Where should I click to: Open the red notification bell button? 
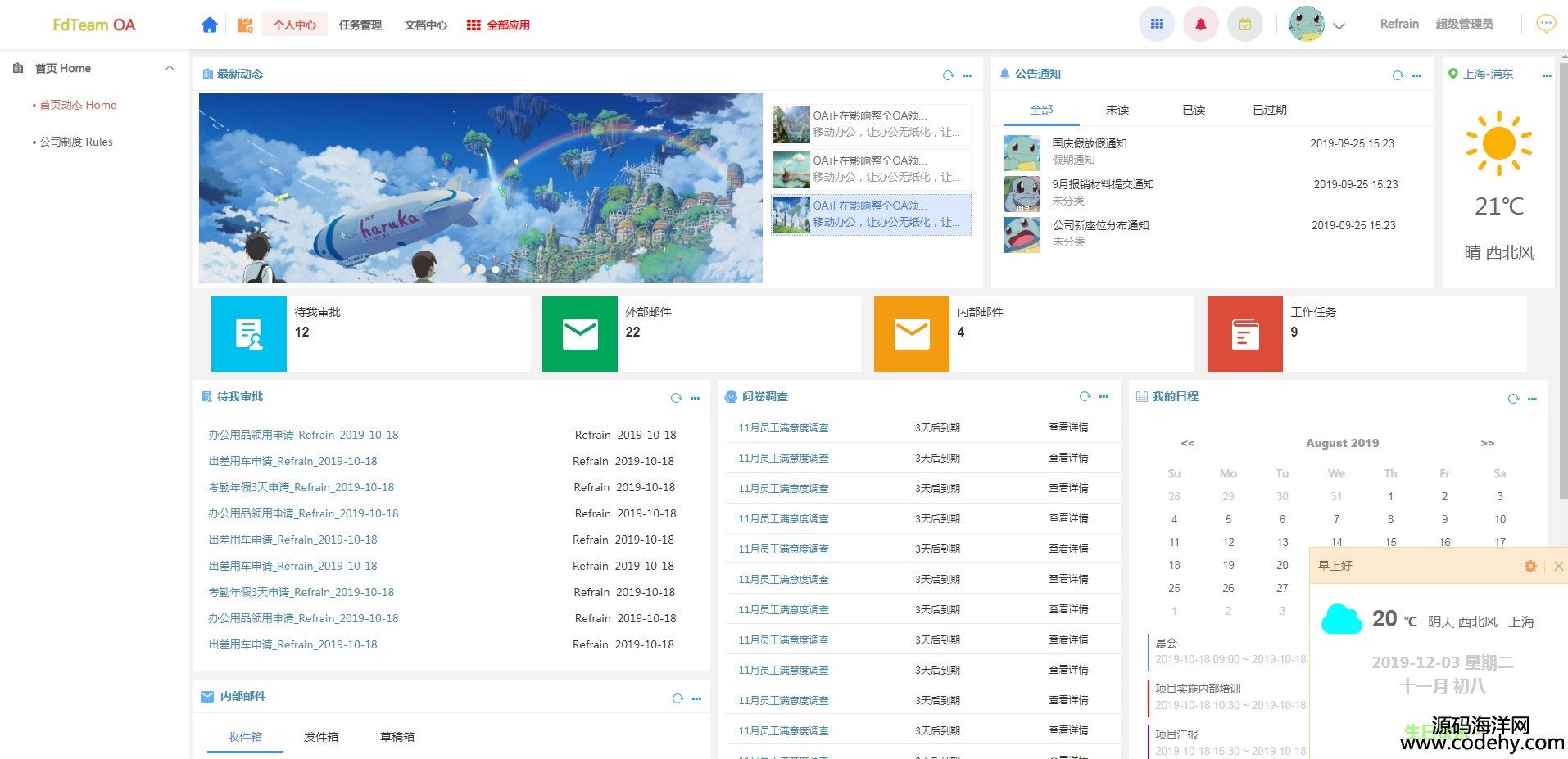pyautogui.click(x=1201, y=25)
